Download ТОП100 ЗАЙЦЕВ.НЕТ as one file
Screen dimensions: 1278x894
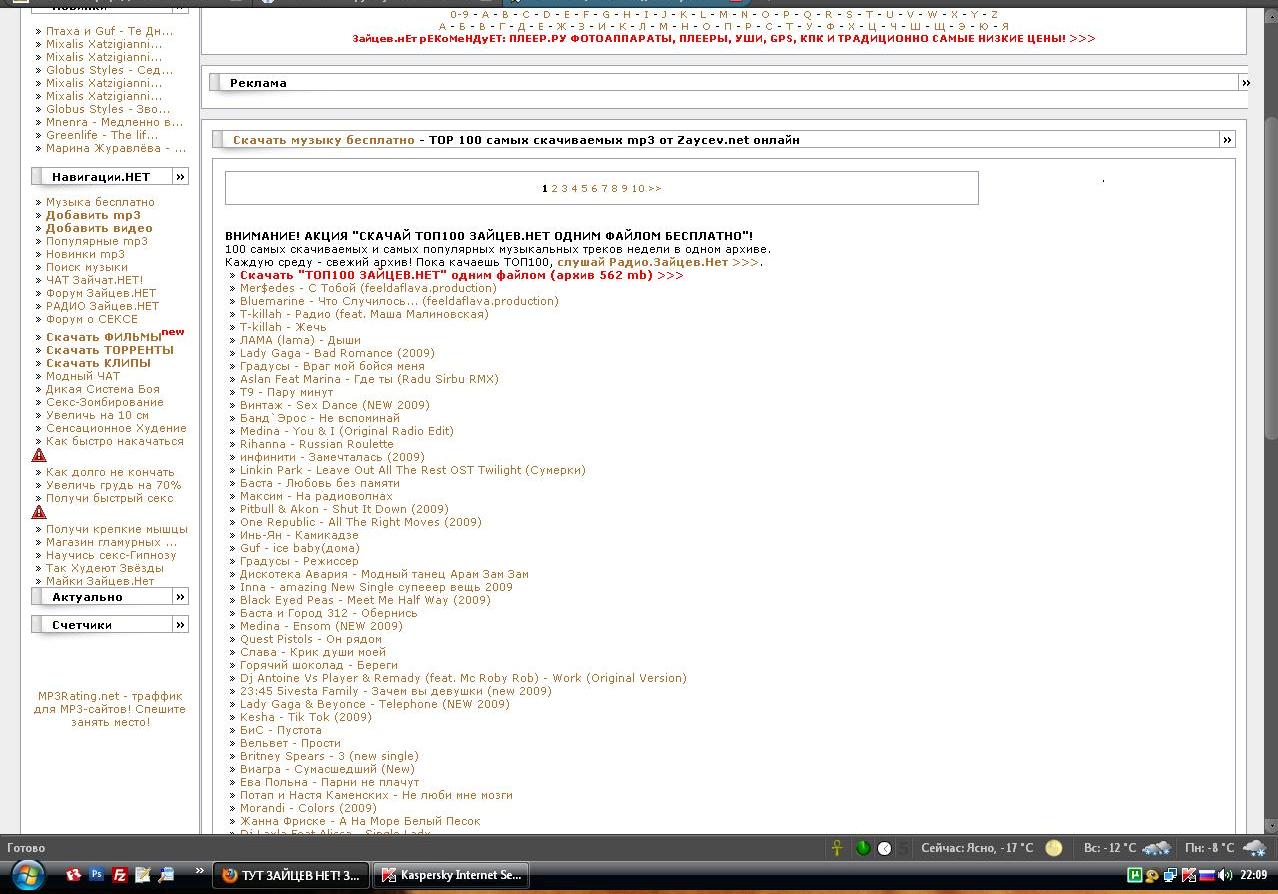coord(461,275)
